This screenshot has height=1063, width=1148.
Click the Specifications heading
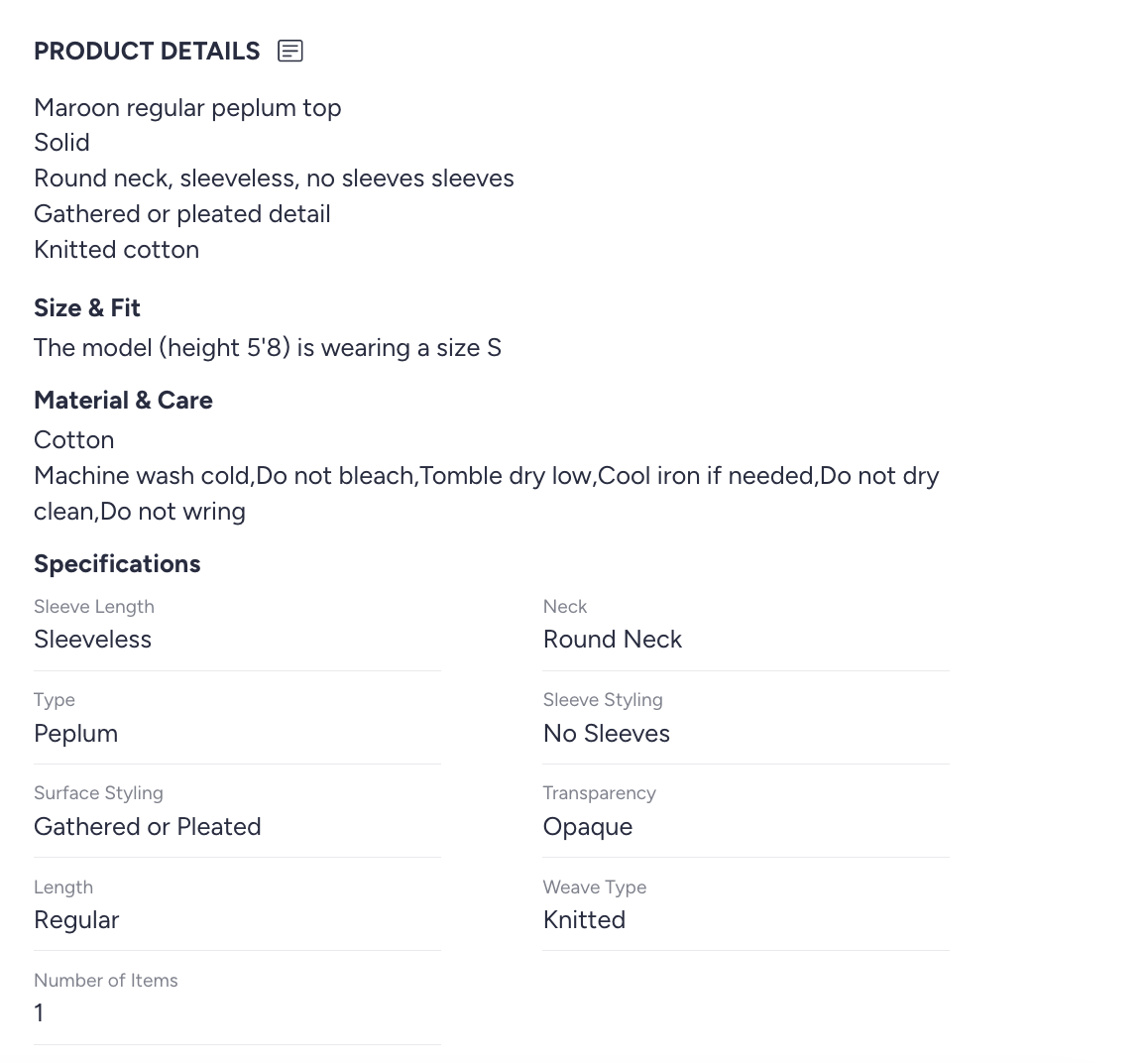117,564
